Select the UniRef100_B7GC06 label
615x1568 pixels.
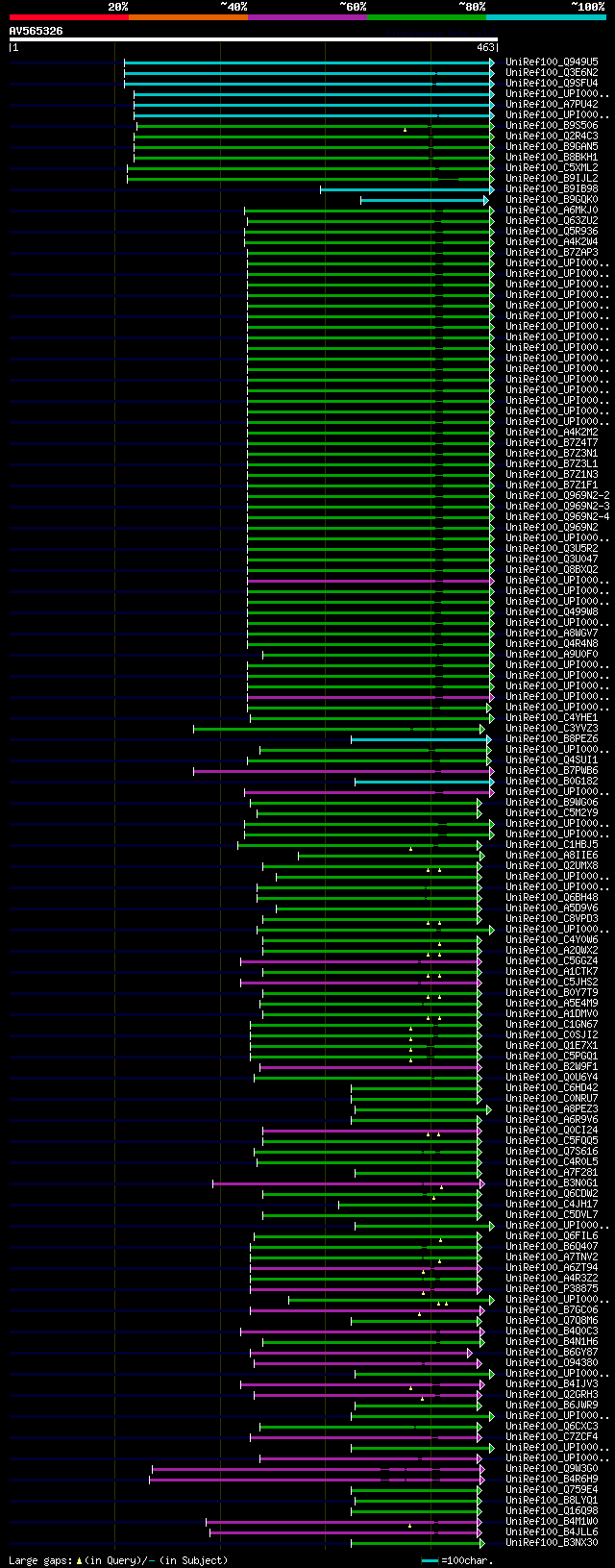552,1309
